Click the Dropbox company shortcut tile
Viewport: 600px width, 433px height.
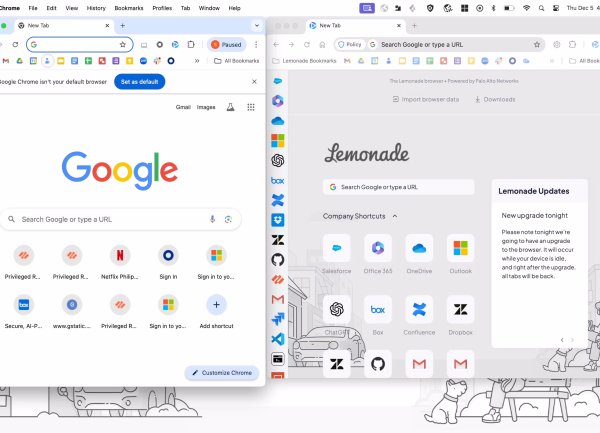click(461, 309)
